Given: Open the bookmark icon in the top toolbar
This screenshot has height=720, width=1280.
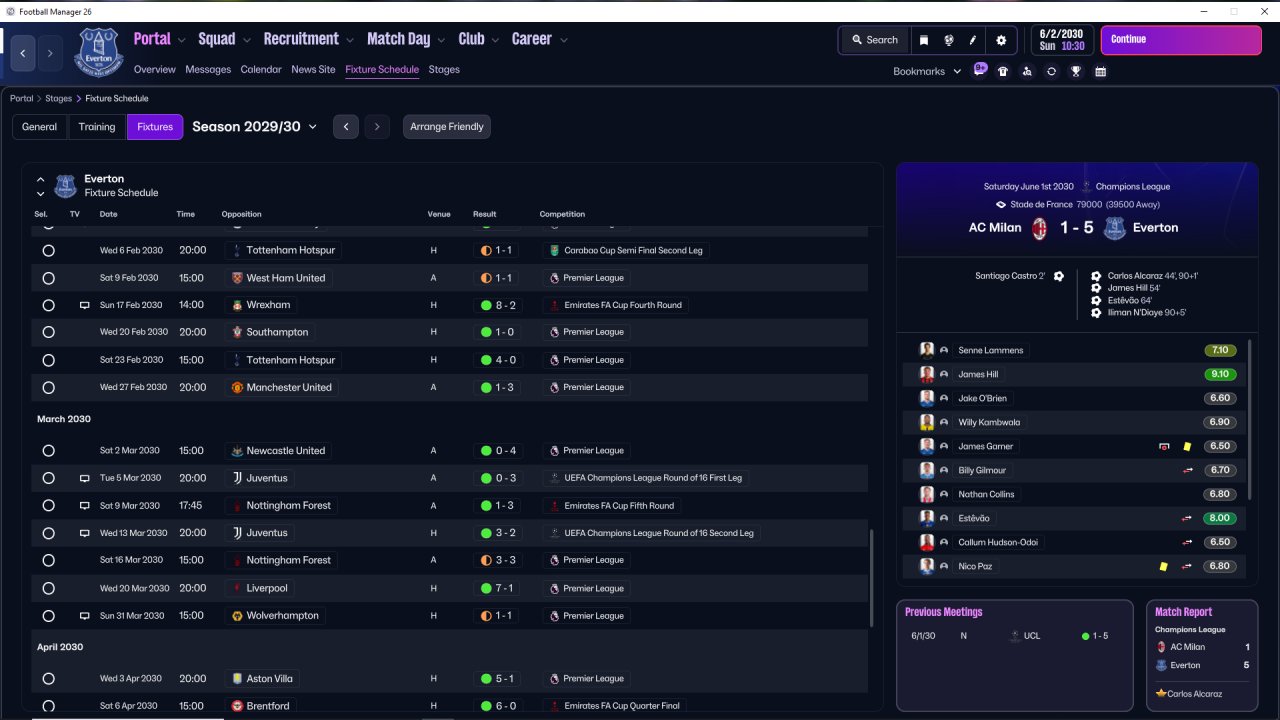Looking at the screenshot, I should point(924,40).
